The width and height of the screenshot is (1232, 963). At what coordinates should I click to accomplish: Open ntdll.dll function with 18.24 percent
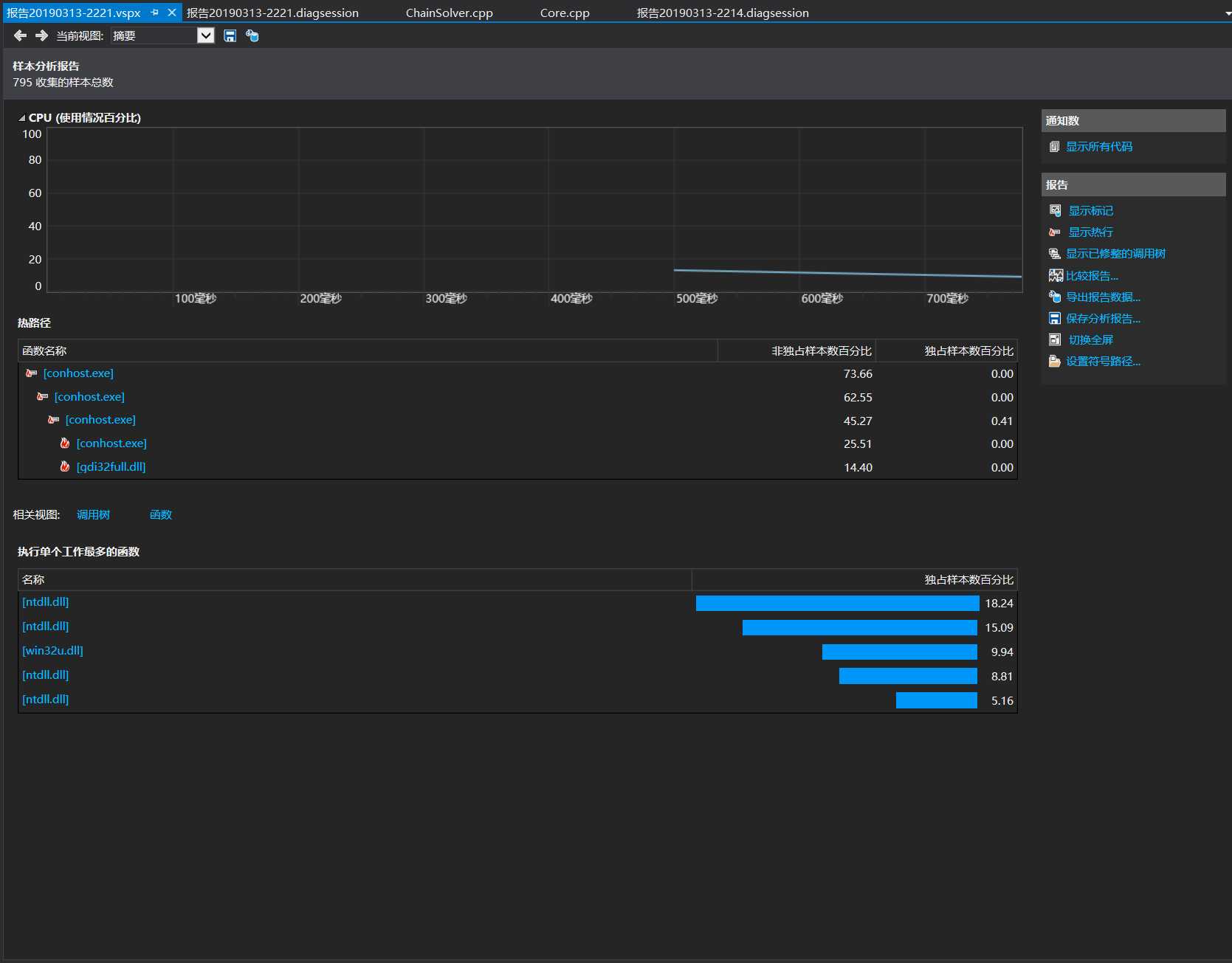coord(46,602)
